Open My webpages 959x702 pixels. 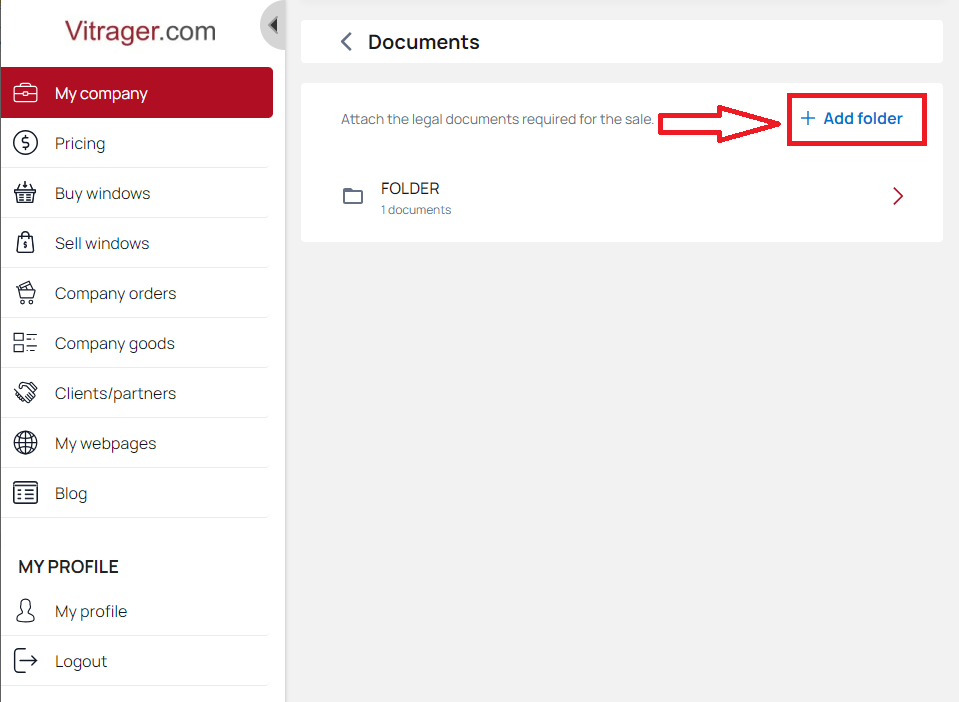click(x=135, y=443)
